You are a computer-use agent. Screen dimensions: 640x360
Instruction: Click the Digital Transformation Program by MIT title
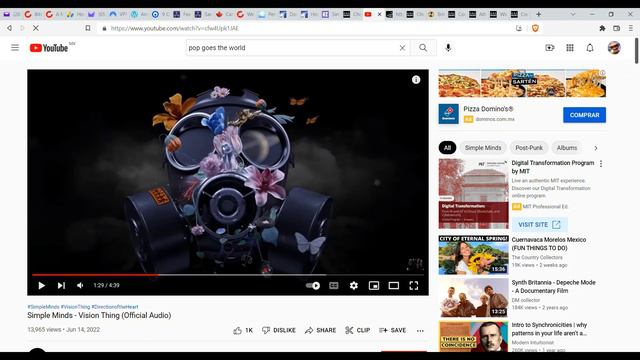[553, 167]
